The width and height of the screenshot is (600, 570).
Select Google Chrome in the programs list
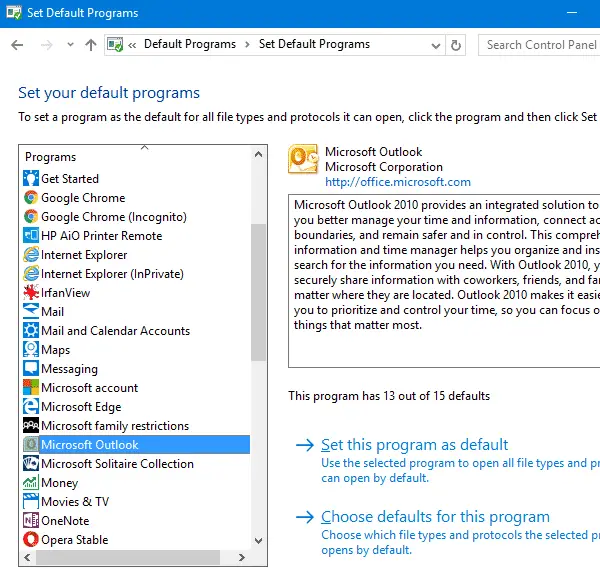pyautogui.click(x=136, y=198)
